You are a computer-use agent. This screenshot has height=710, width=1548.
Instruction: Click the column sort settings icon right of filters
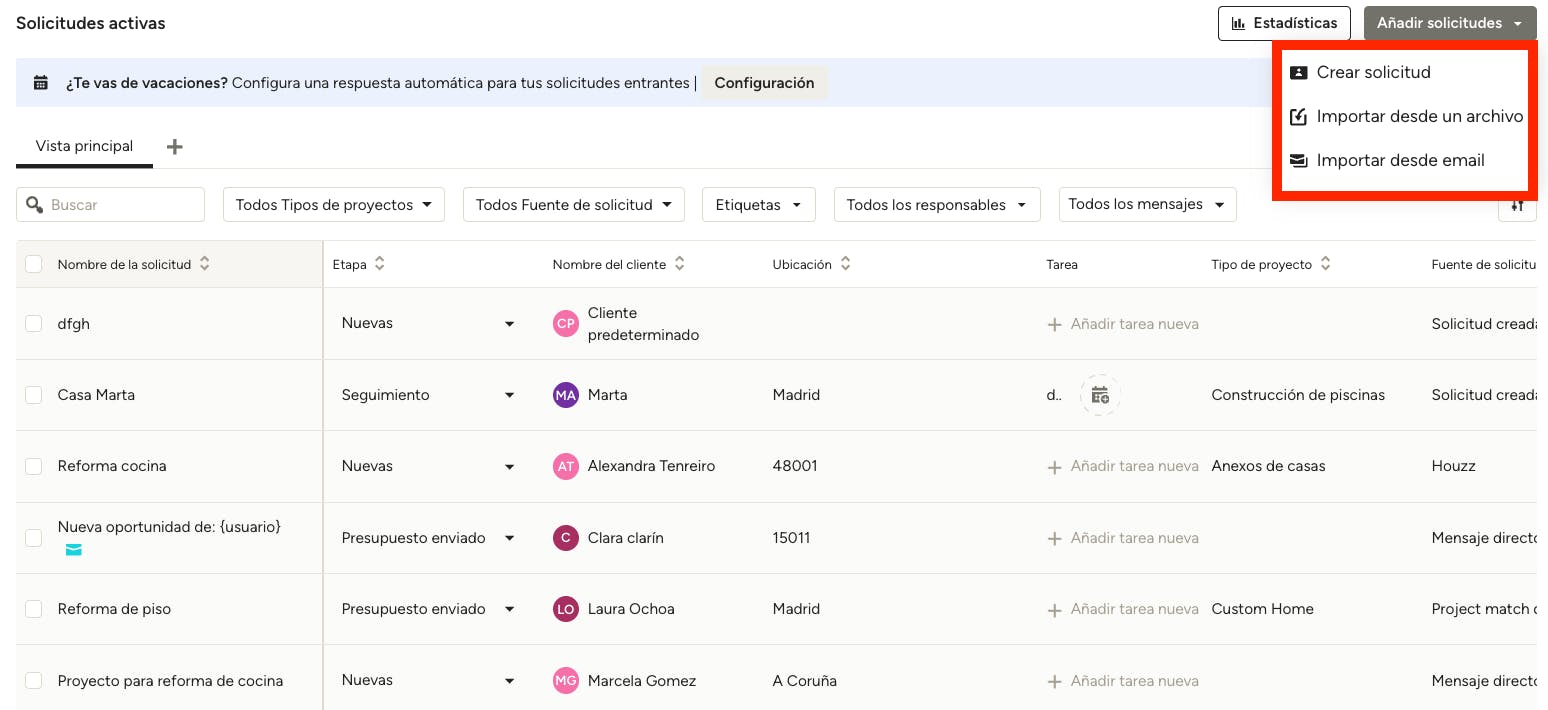point(1517,205)
